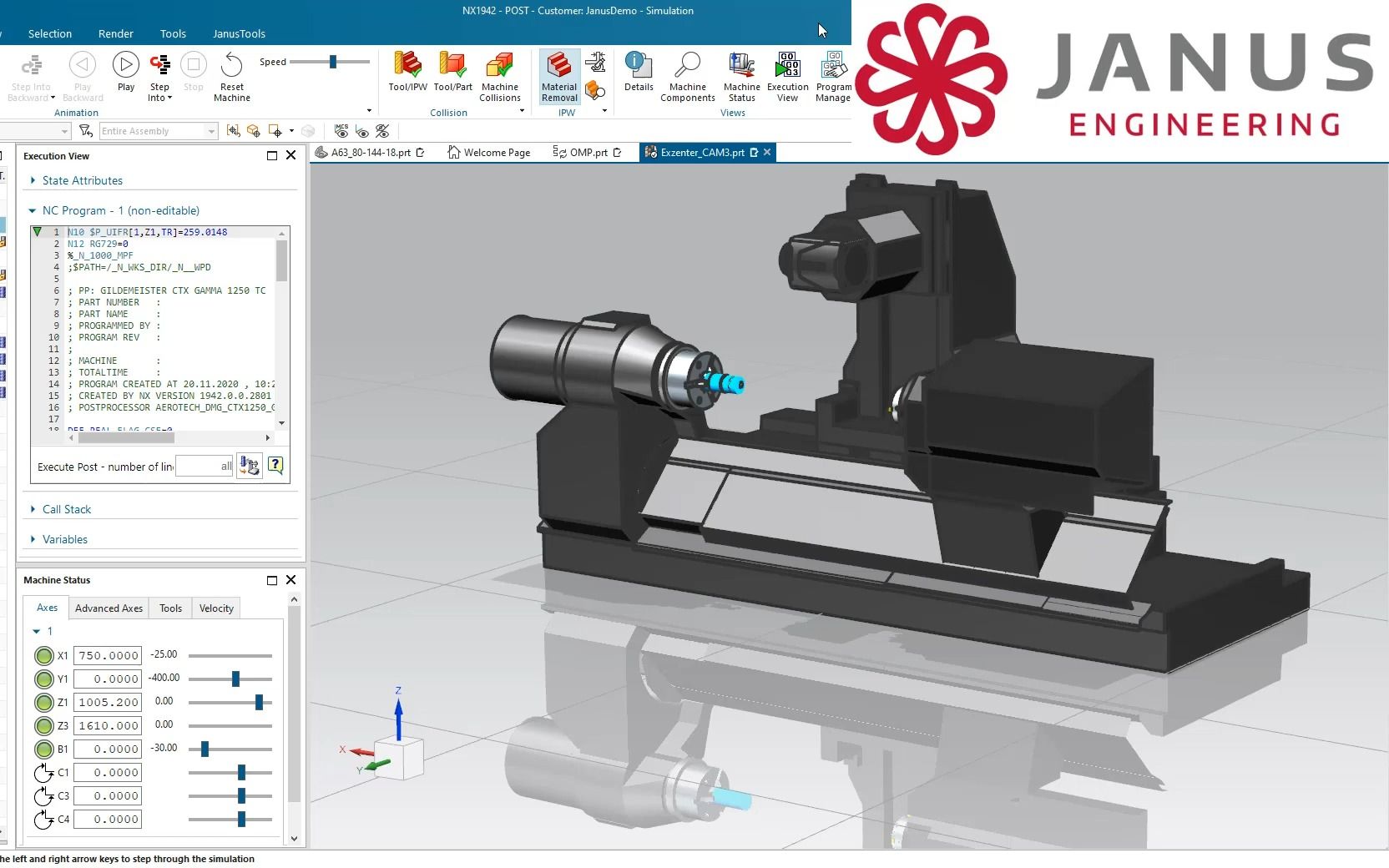This screenshot has height=868, width=1389.
Task: Maximize the Execution View panel
Action: [272, 155]
